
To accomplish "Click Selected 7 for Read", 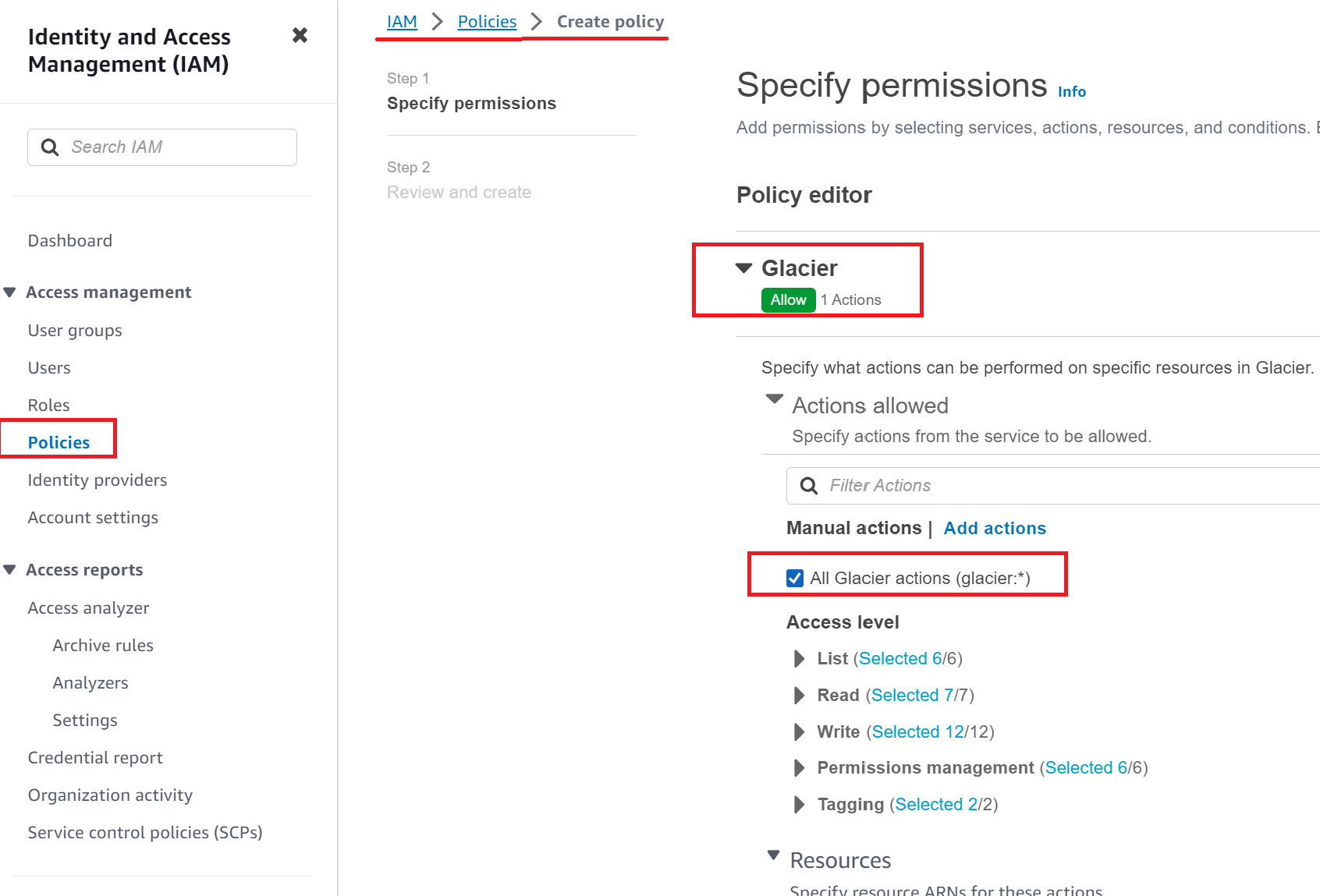I will [x=913, y=696].
